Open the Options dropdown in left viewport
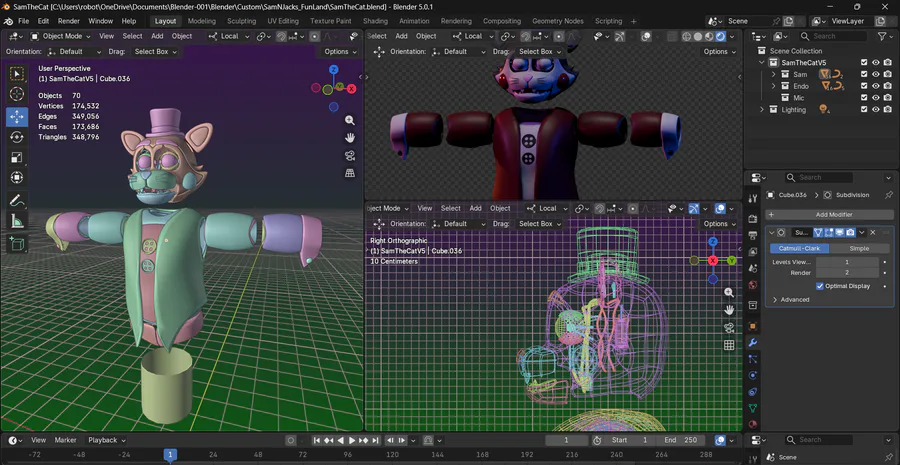The image size is (900, 465). (x=340, y=52)
